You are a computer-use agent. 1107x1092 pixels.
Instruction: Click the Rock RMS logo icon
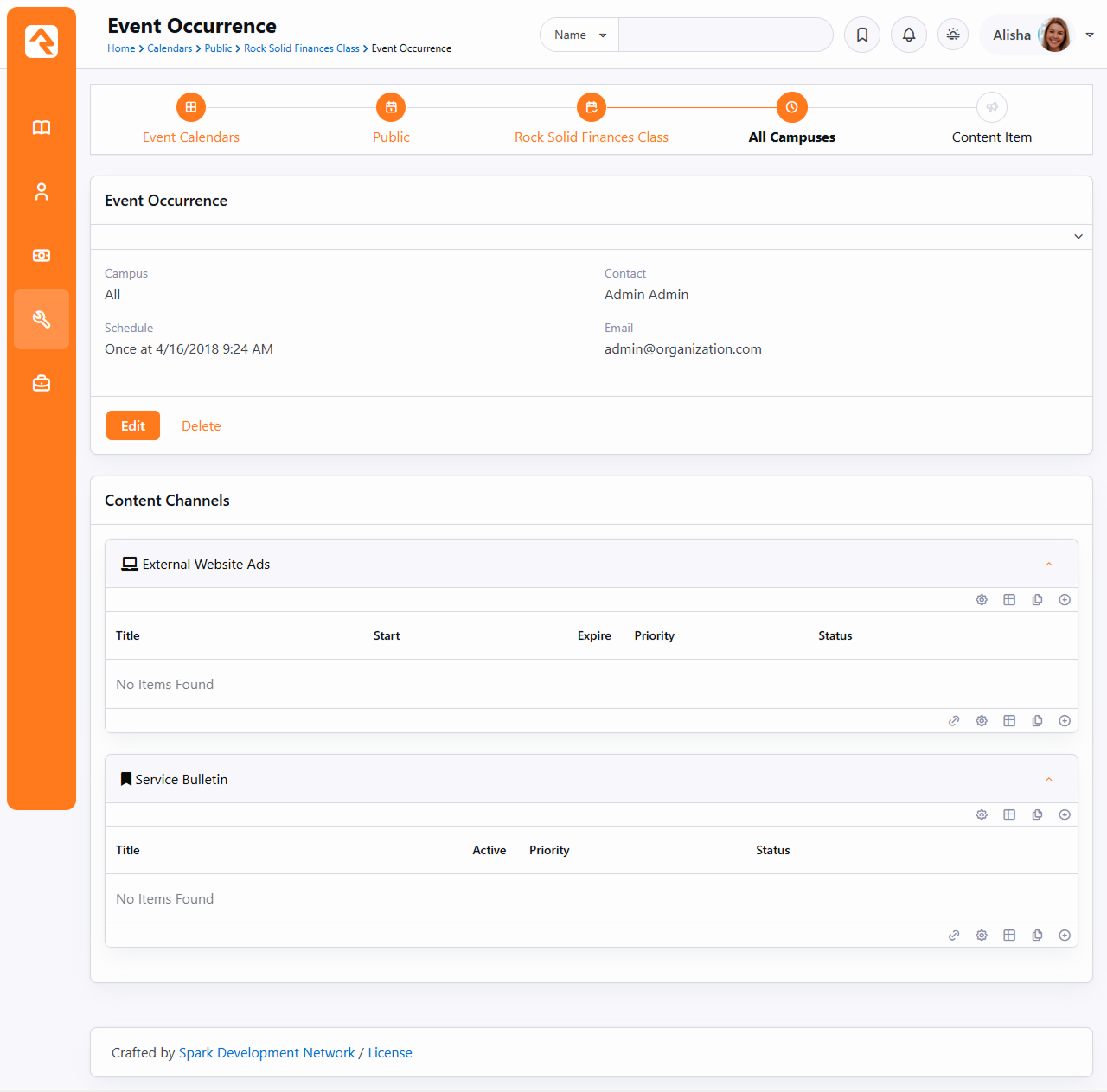pyautogui.click(x=41, y=42)
